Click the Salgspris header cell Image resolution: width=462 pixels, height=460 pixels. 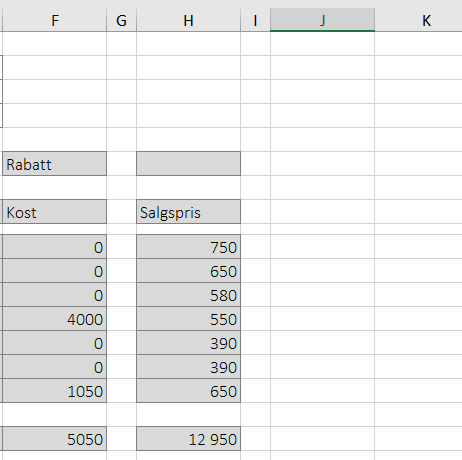point(188,212)
